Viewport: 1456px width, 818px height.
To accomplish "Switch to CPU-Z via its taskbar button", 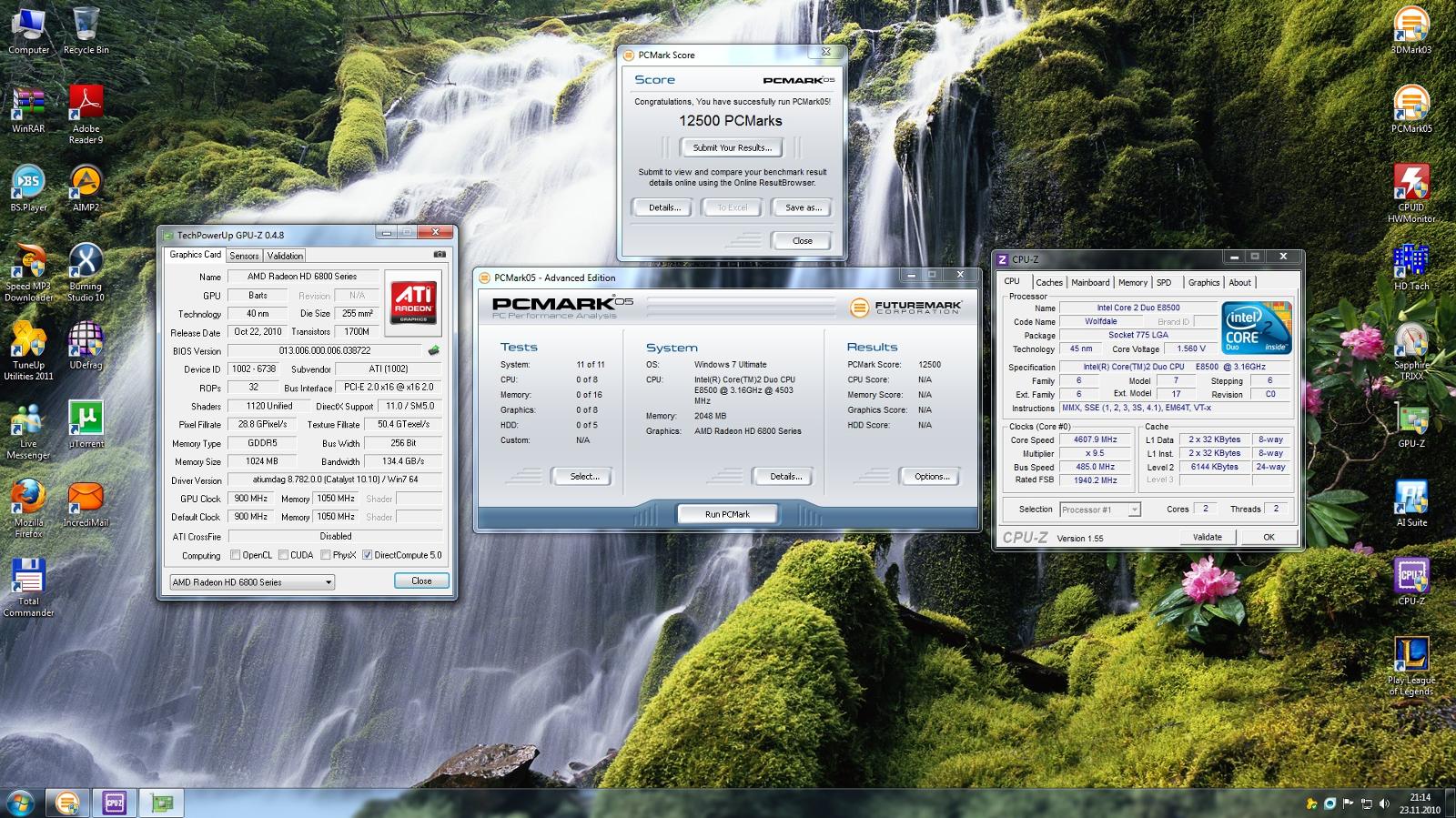I will point(115,803).
